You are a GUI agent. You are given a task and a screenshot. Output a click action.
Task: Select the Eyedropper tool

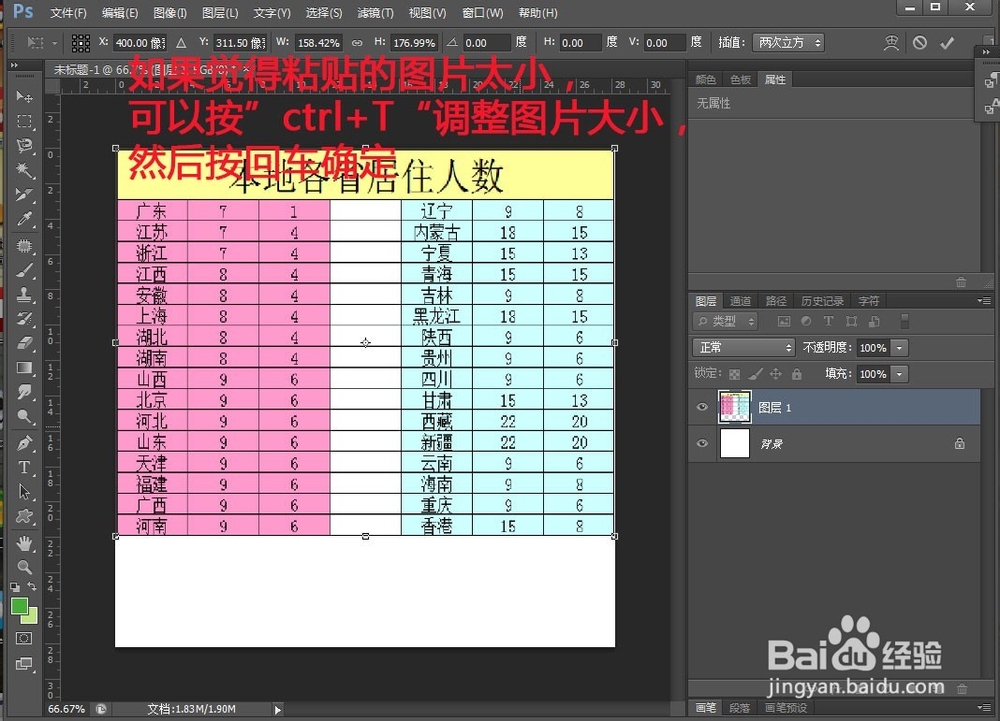[x=24, y=219]
